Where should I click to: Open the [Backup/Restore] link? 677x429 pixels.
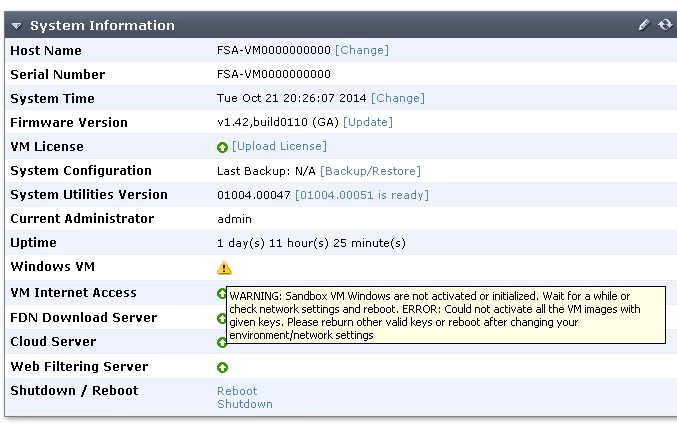click(370, 171)
